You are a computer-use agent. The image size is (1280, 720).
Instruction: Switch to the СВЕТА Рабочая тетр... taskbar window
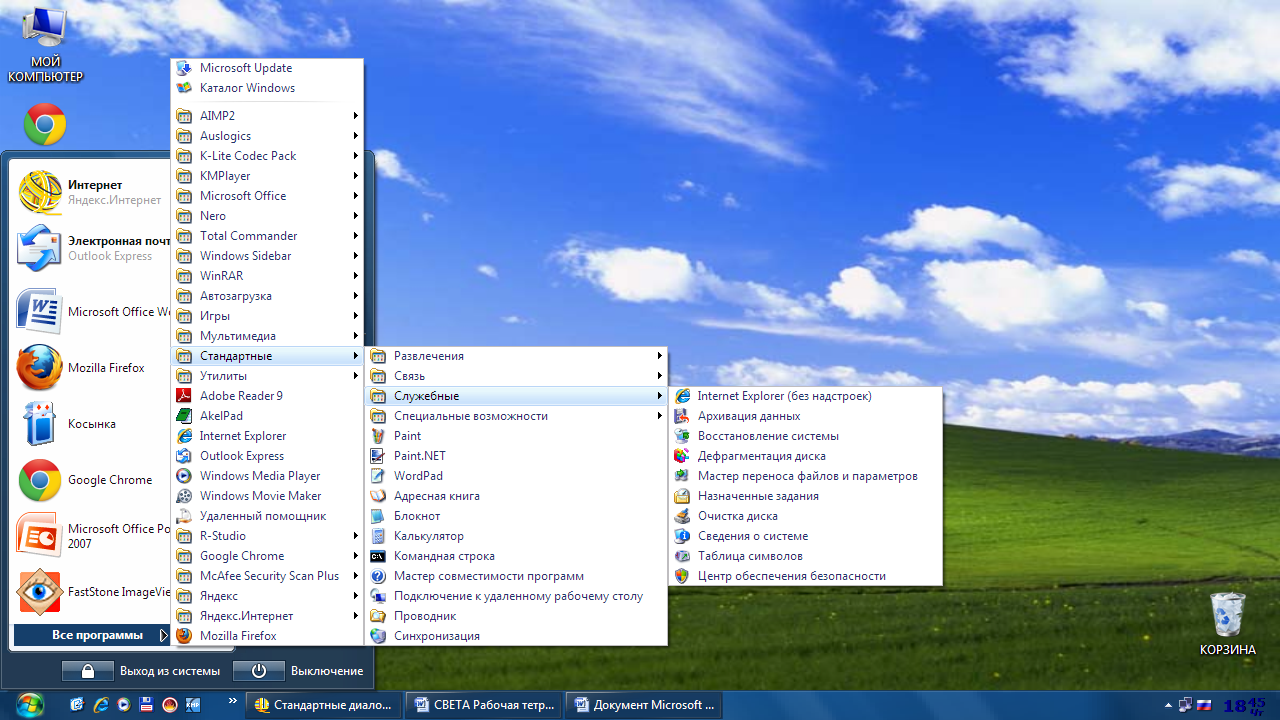point(485,705)
